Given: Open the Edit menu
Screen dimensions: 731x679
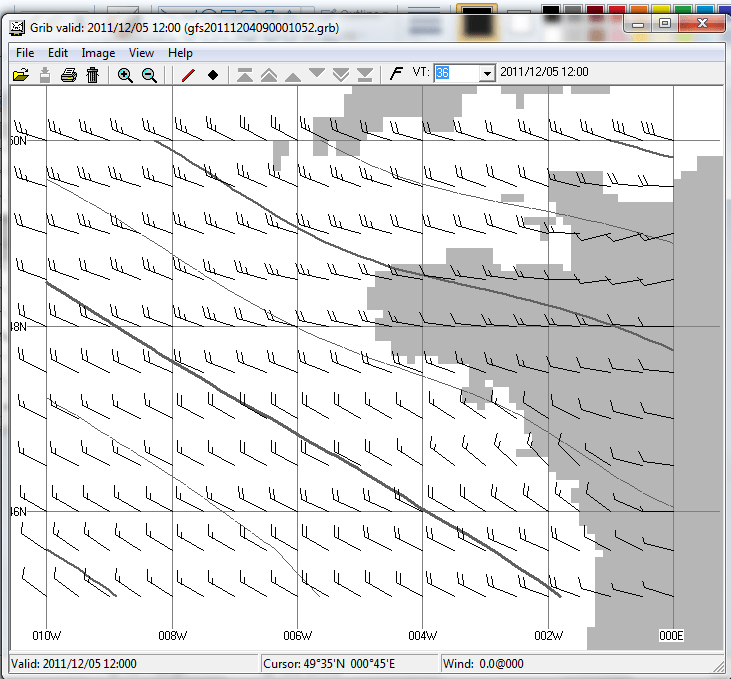Looking at the screenshot, I should (x=58, y=53).
